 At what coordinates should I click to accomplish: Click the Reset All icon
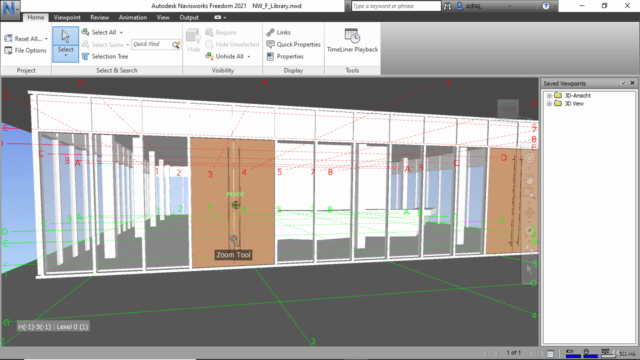[8, 38]
